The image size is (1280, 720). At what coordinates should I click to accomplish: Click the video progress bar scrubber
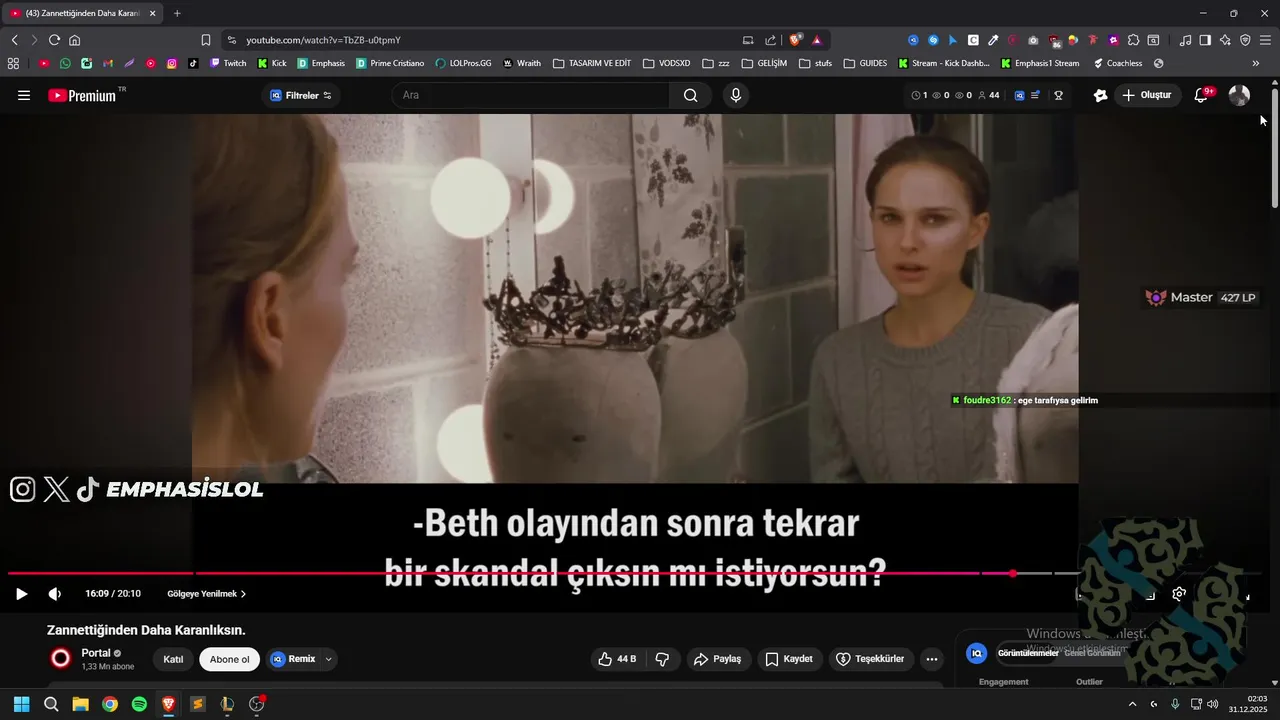pos(1013,573)
